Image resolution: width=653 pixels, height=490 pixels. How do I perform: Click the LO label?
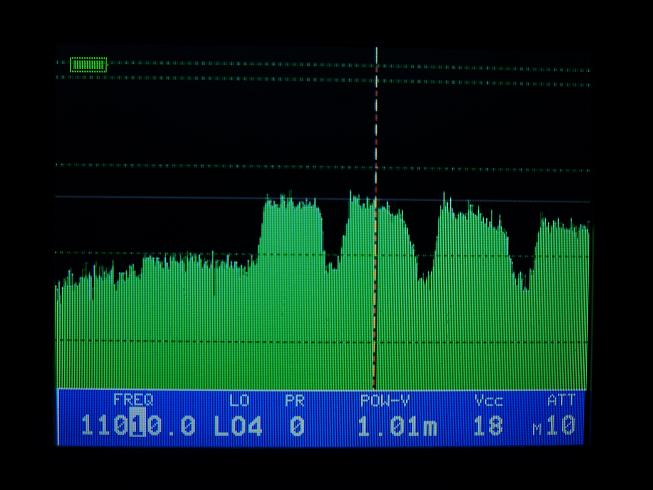[239, 400]
